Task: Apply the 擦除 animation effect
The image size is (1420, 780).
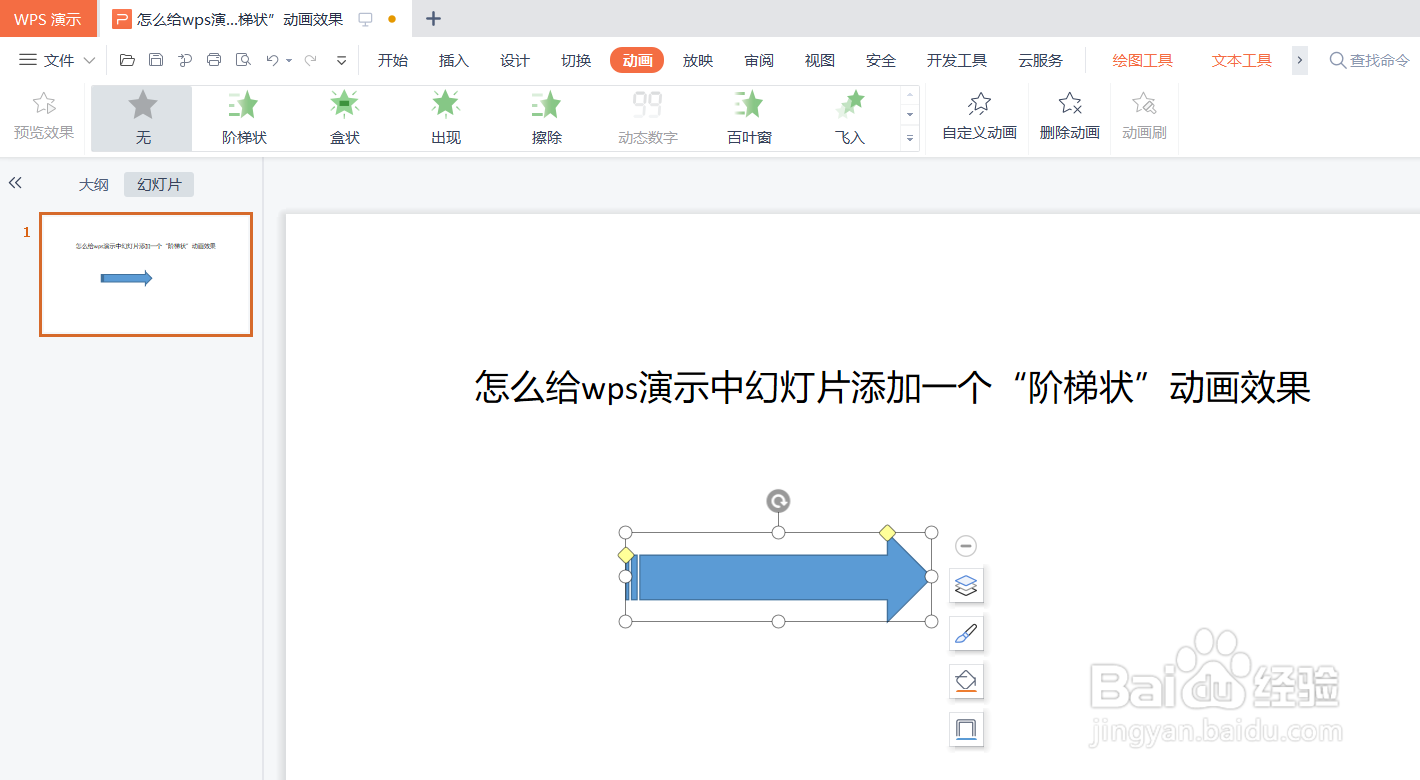Action: [547, 118]
